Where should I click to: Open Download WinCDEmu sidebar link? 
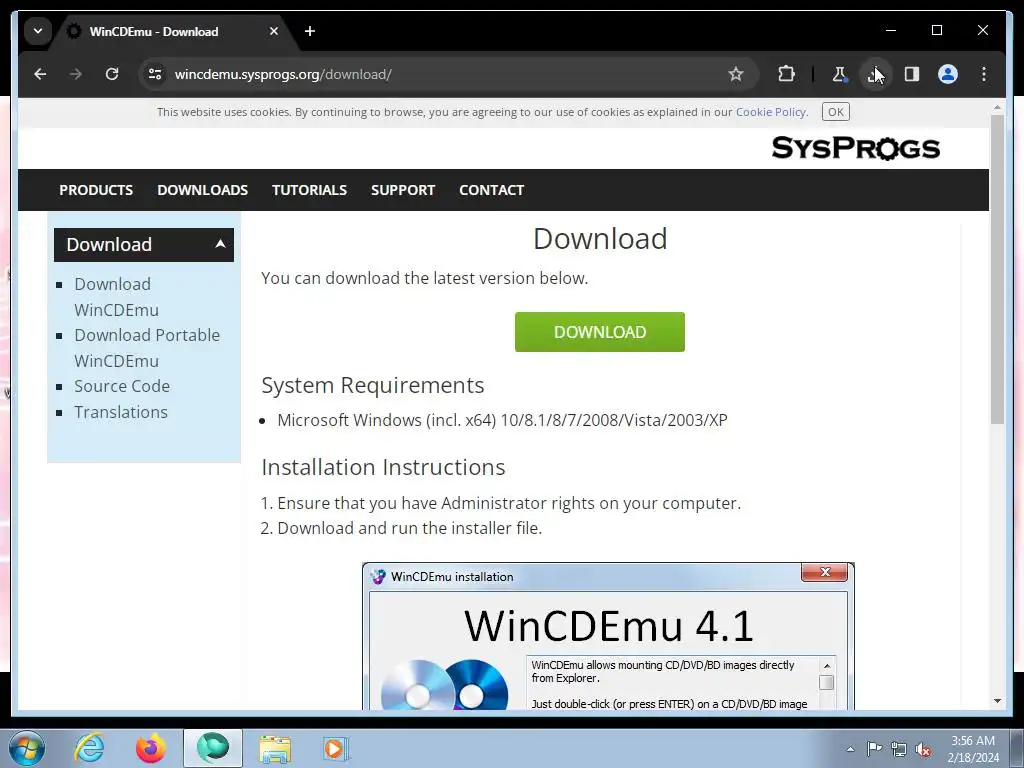(x=116, y=296)
